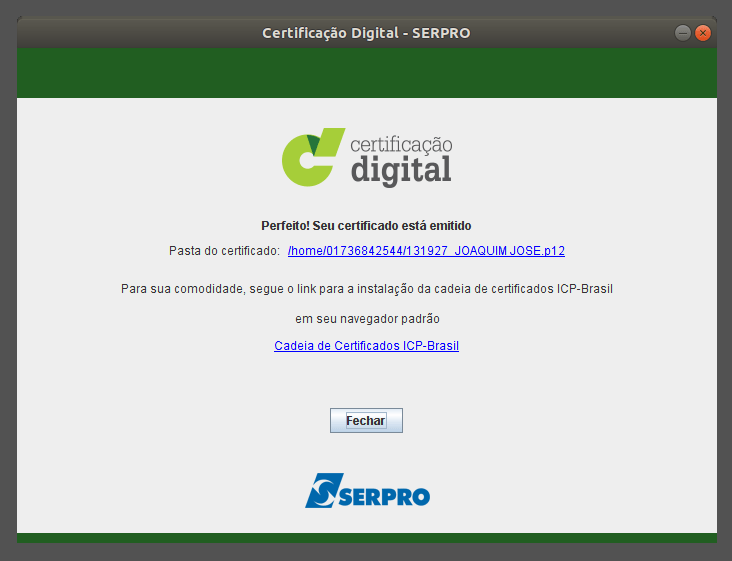Image resolution: width=732 pixels, height=561 pixels.
Task: Click the dark green header banner
Action: coord(366,72)
